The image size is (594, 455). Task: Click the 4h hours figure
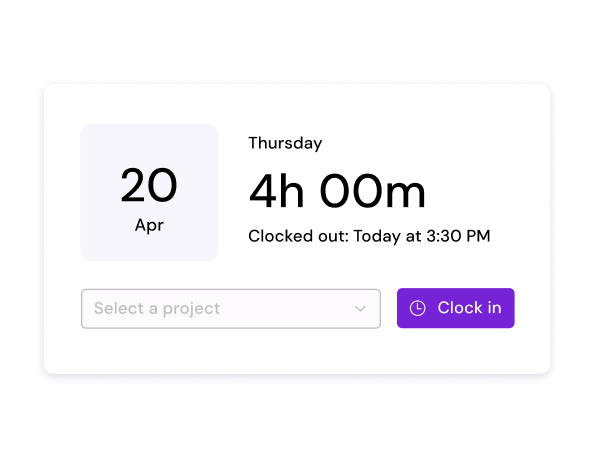276,191
